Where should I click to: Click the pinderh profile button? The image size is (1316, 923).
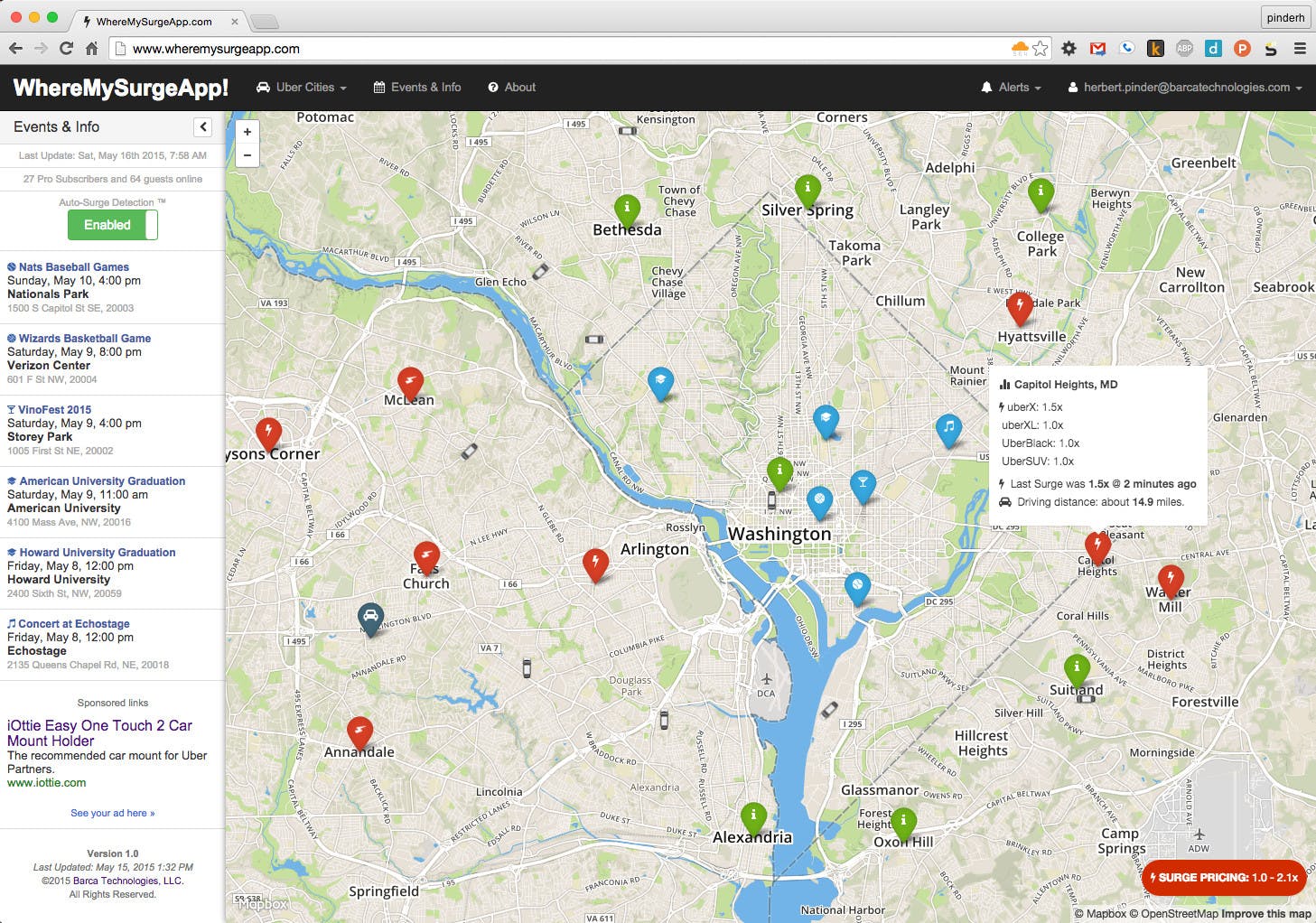tap(1285, 17)
